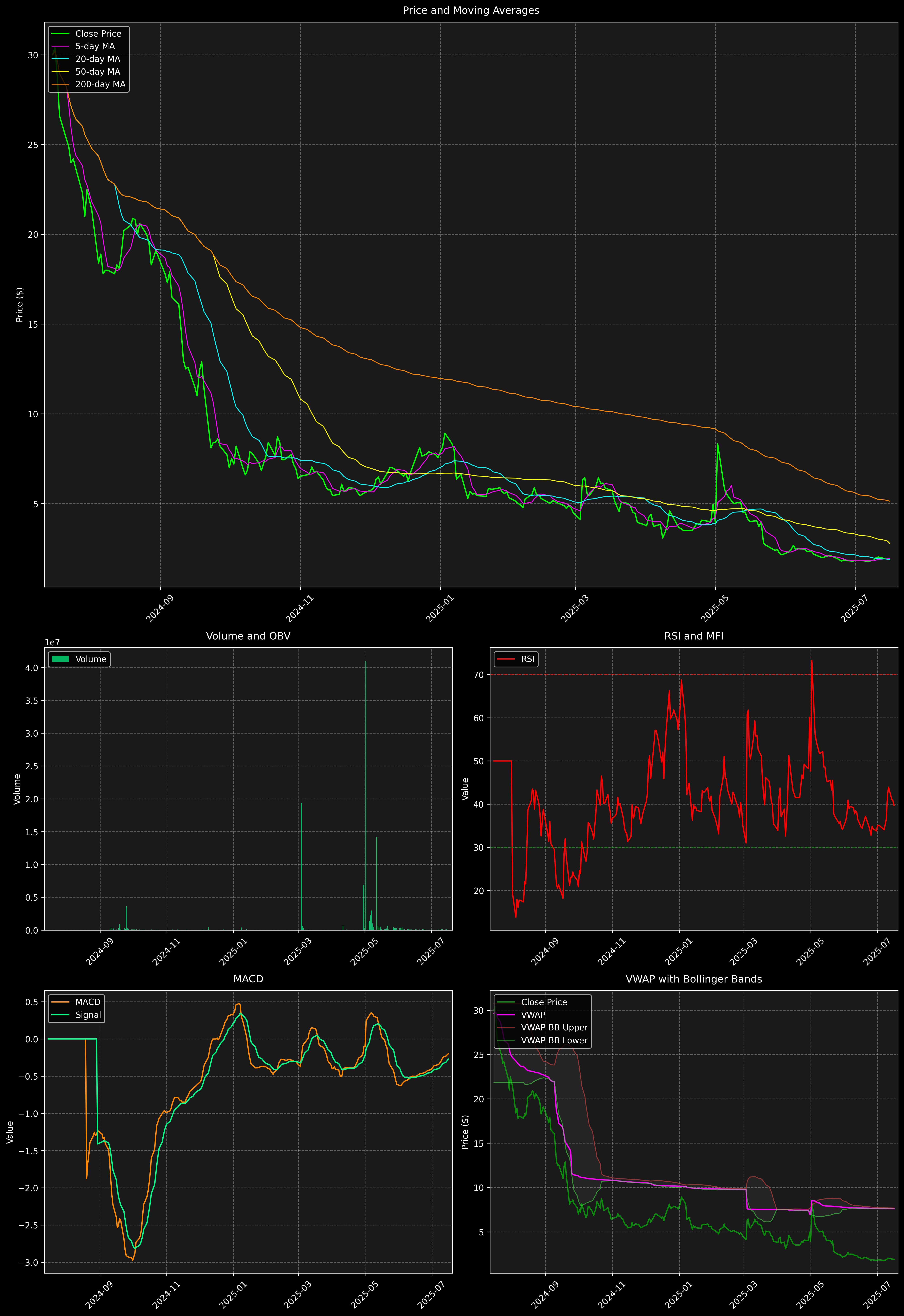This screenshot has height=1316, width=904.
Task: Click the 'Volume' y-axis label
Action: [17, 789]
